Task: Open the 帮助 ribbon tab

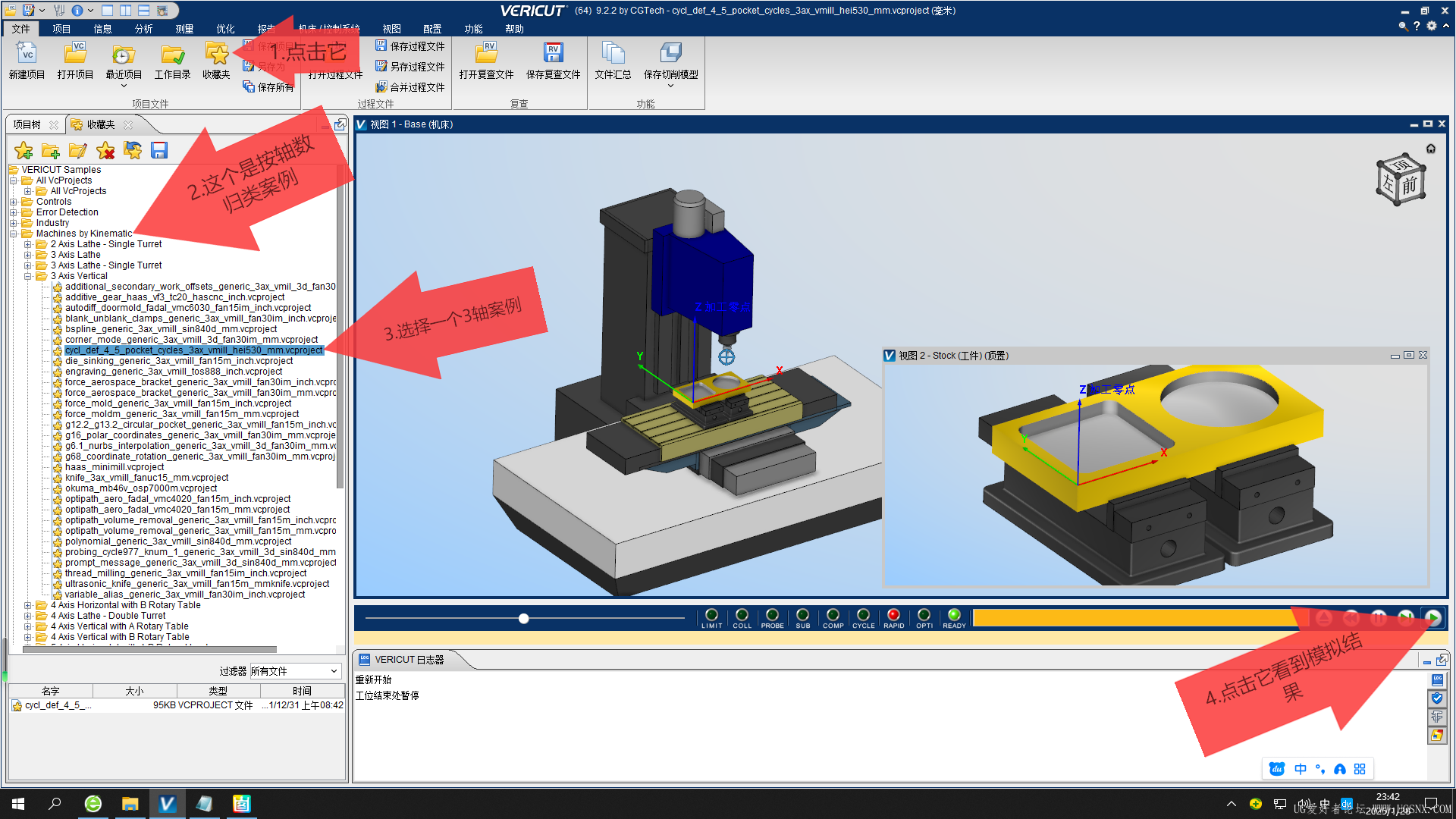Action: (x=515, y=29)
